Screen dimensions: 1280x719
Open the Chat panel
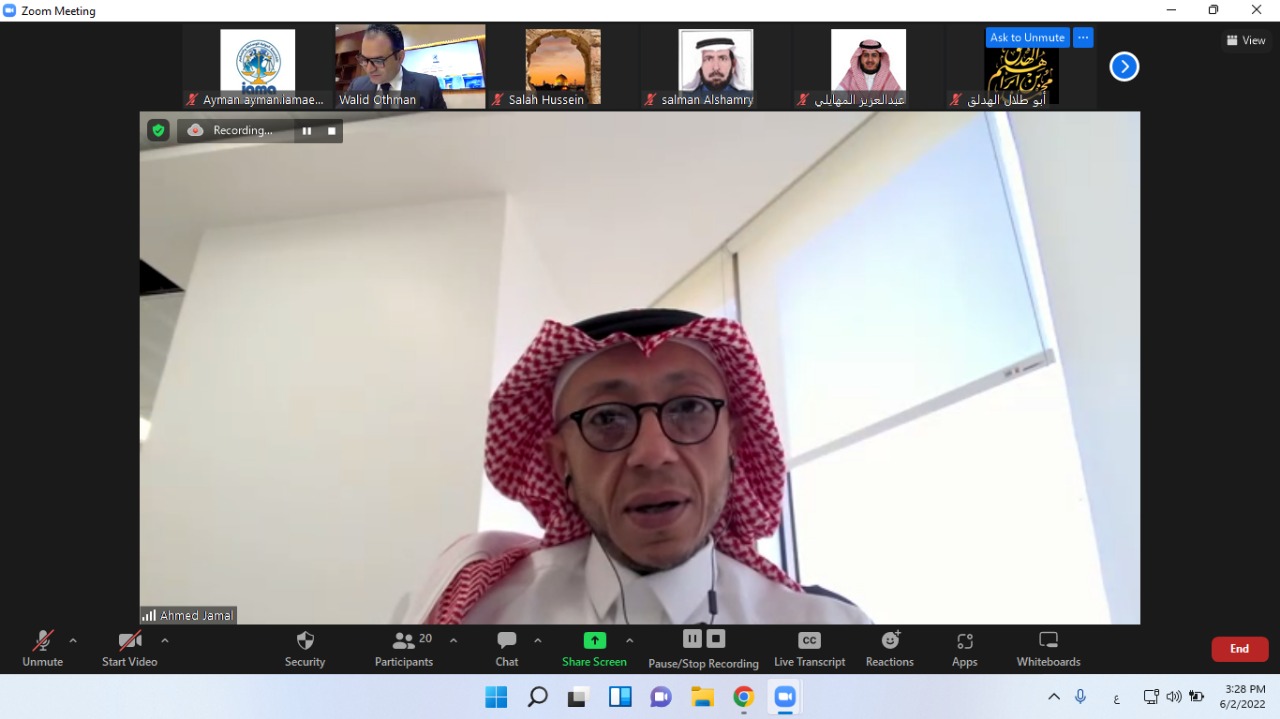point(507,649)
